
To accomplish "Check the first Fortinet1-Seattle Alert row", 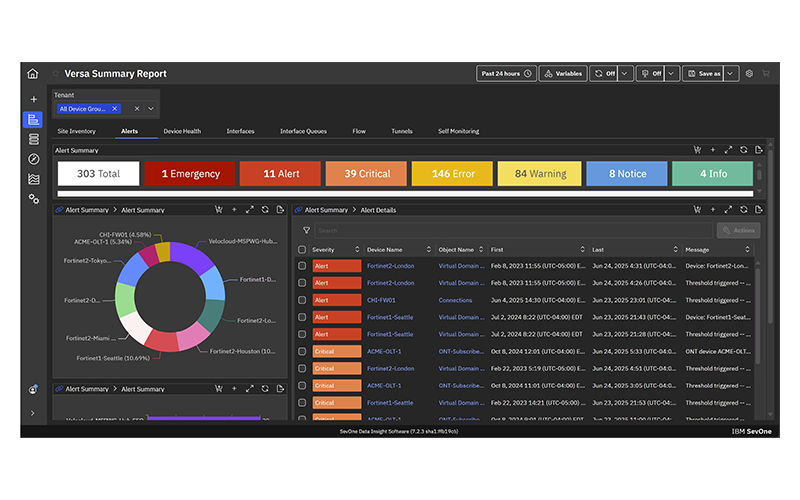I will click(x=302, y=317).
